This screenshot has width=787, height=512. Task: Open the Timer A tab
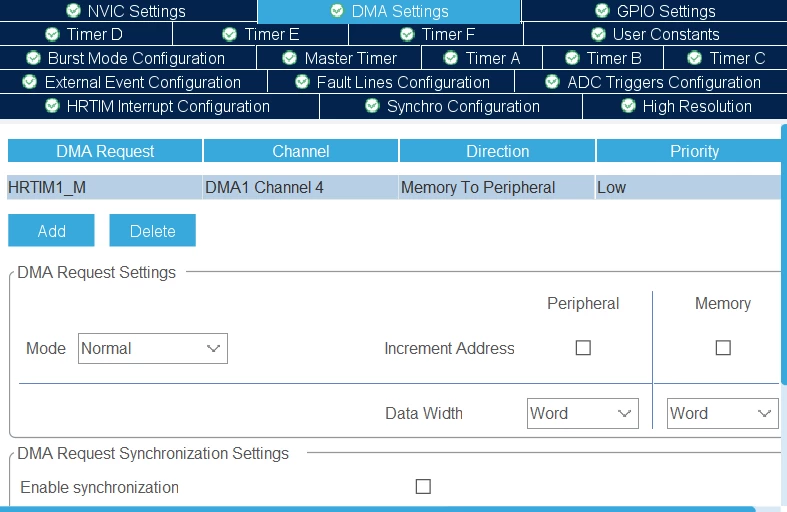pyautogui.click(x=482, y=58)
